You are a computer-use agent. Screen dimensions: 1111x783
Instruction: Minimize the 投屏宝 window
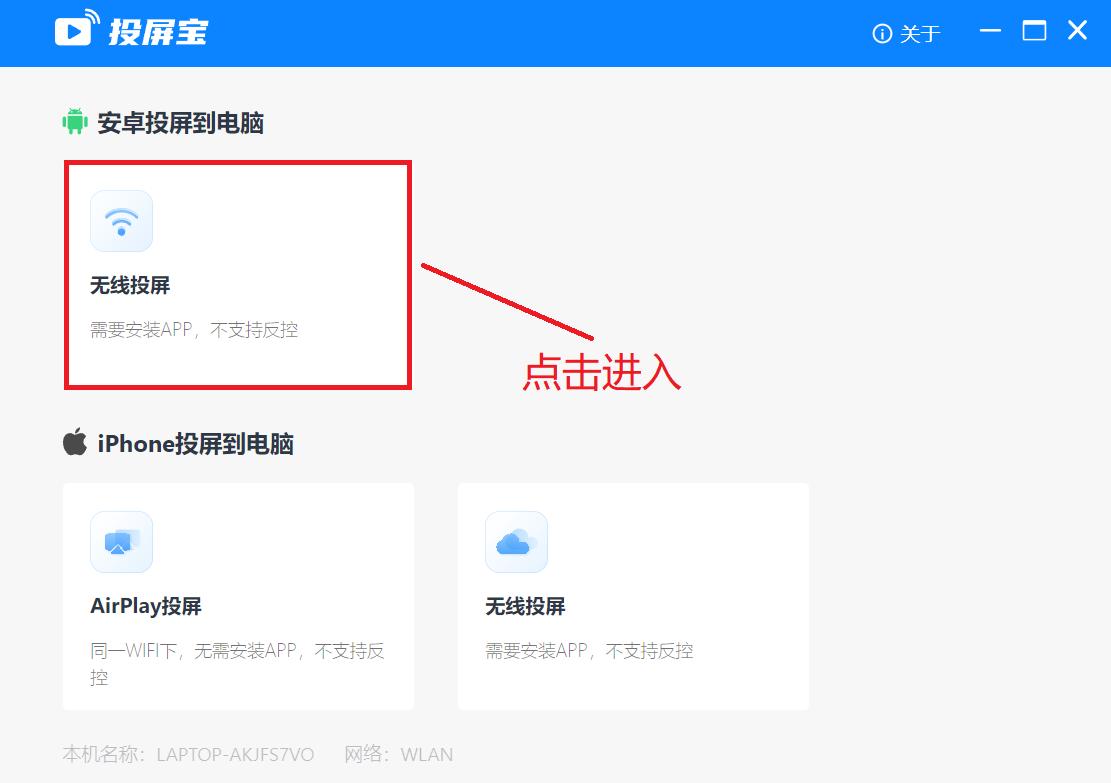(x=990, y=31)
